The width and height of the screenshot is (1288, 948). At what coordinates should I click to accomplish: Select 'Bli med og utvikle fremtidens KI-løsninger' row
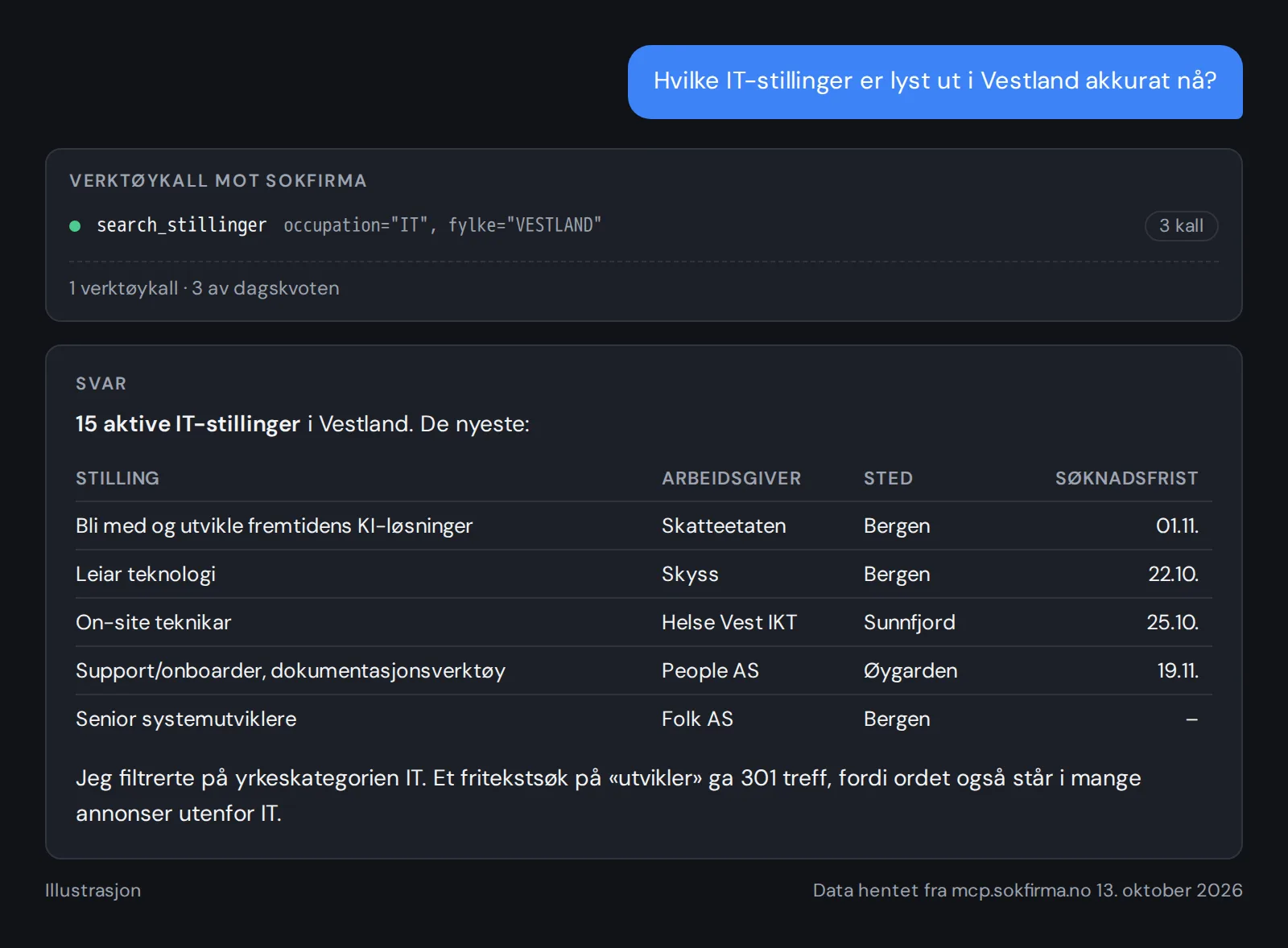(644, 526)
